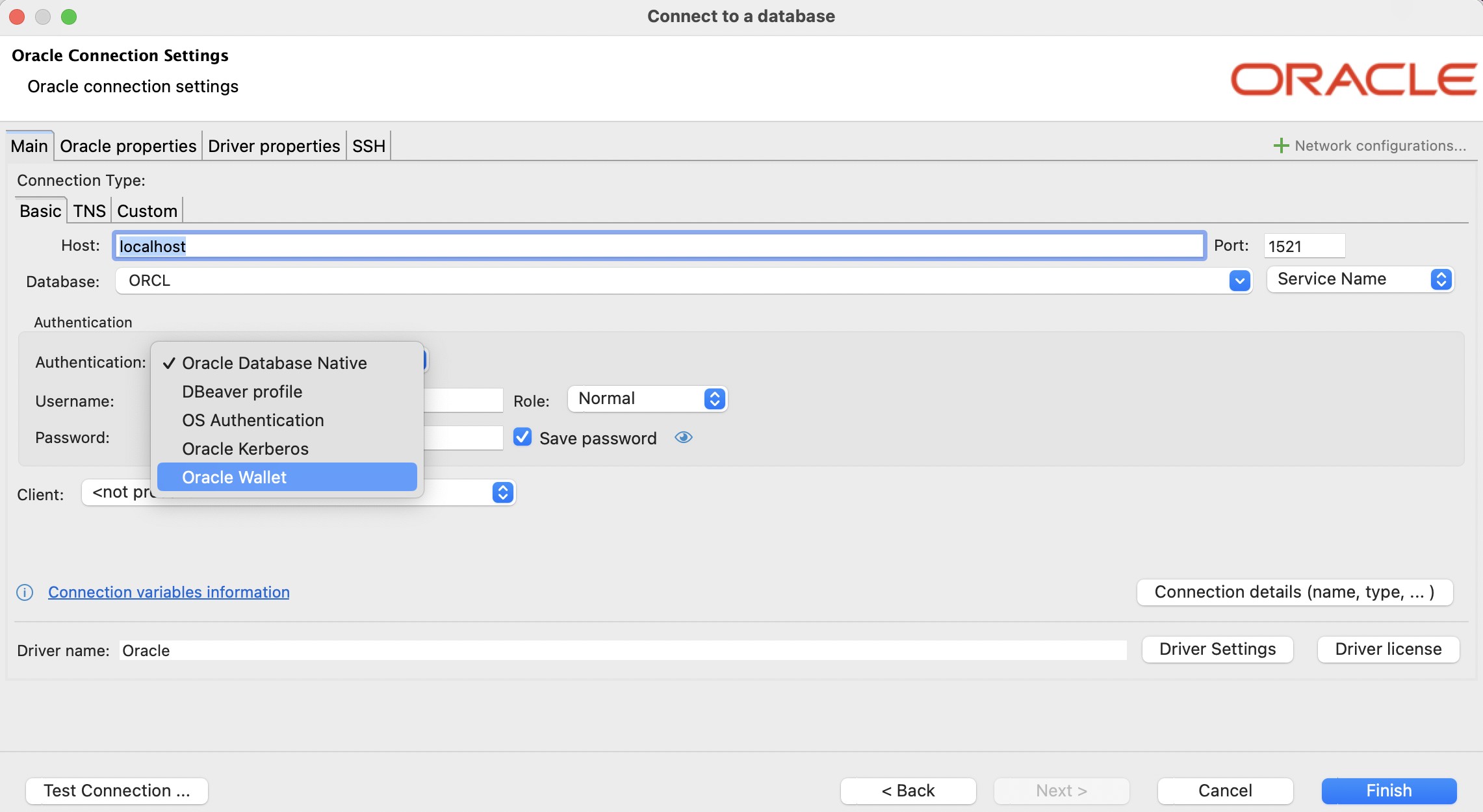This screenshot has width=1483, height=812.
Task: Open the Service Name dropdown
Action: 1360,279
